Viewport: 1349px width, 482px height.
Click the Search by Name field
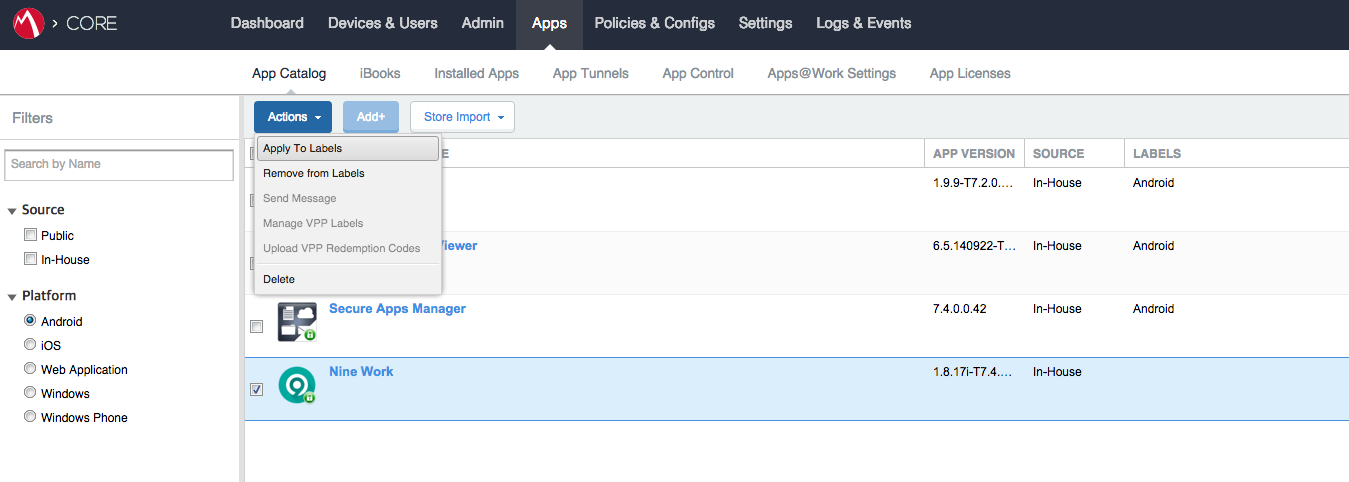[119, 164]
